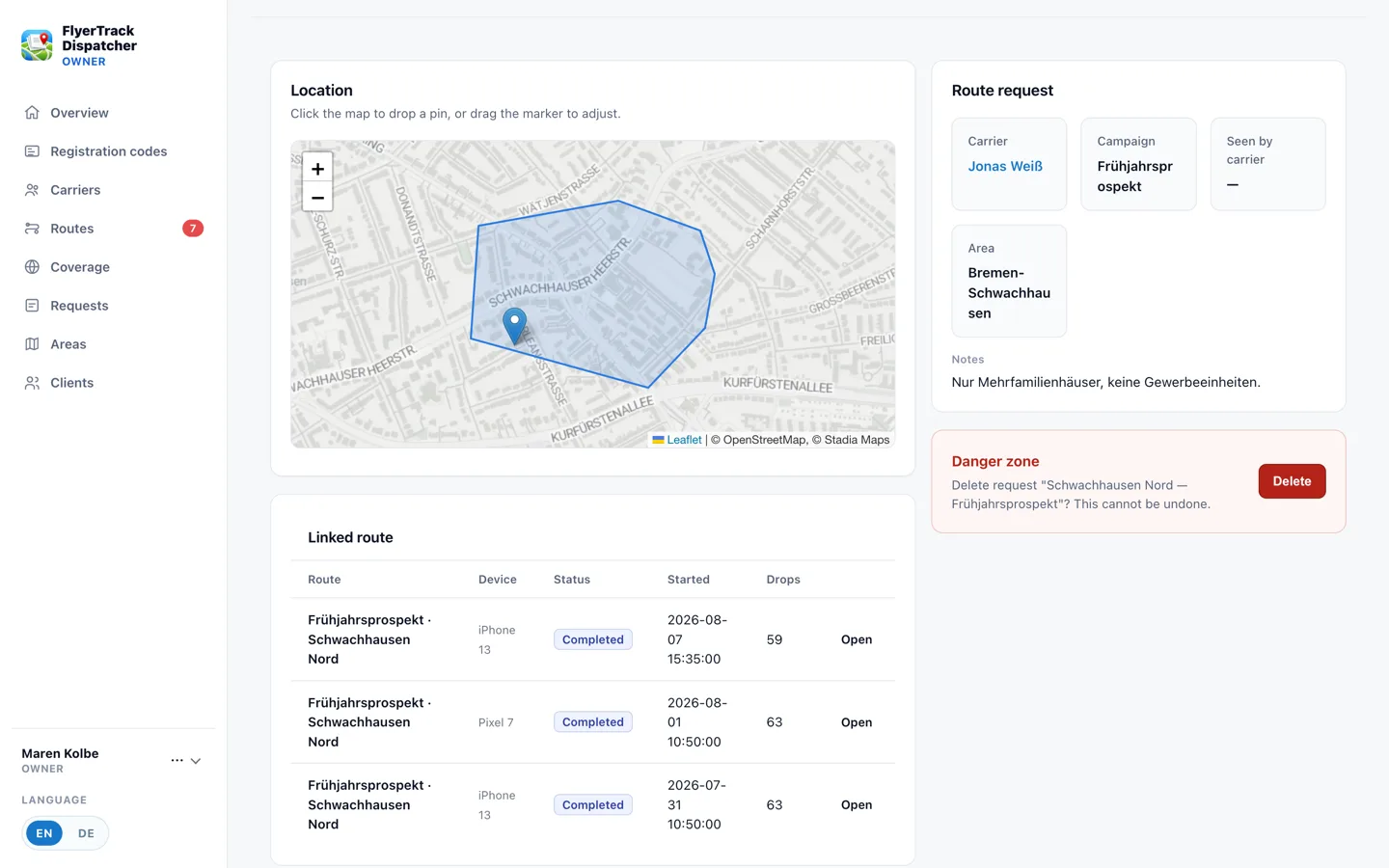
Task: Switch language to DE
Action: (86, 833)
